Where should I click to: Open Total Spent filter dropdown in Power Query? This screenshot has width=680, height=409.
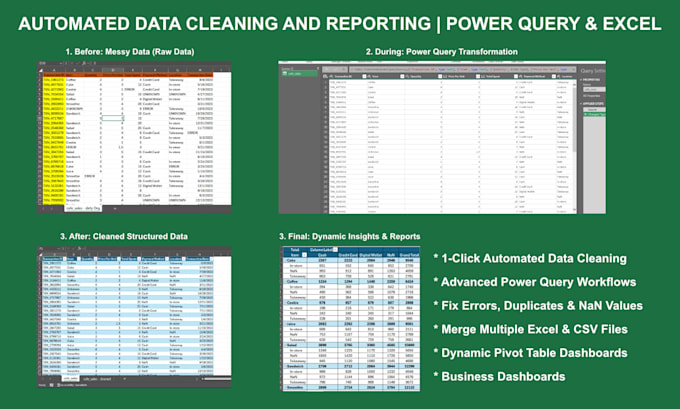coord(516,76)
